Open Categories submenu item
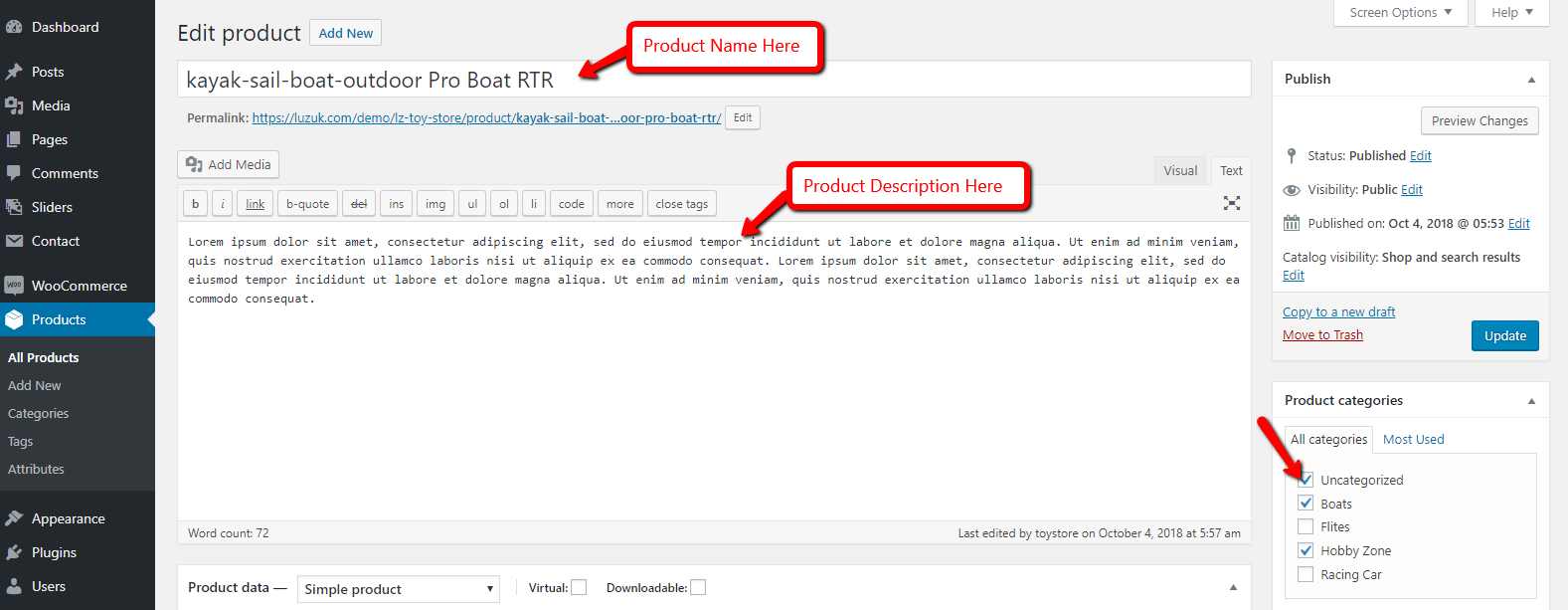1568x610 pixels. pyautogui.click(x=39, y=413)
